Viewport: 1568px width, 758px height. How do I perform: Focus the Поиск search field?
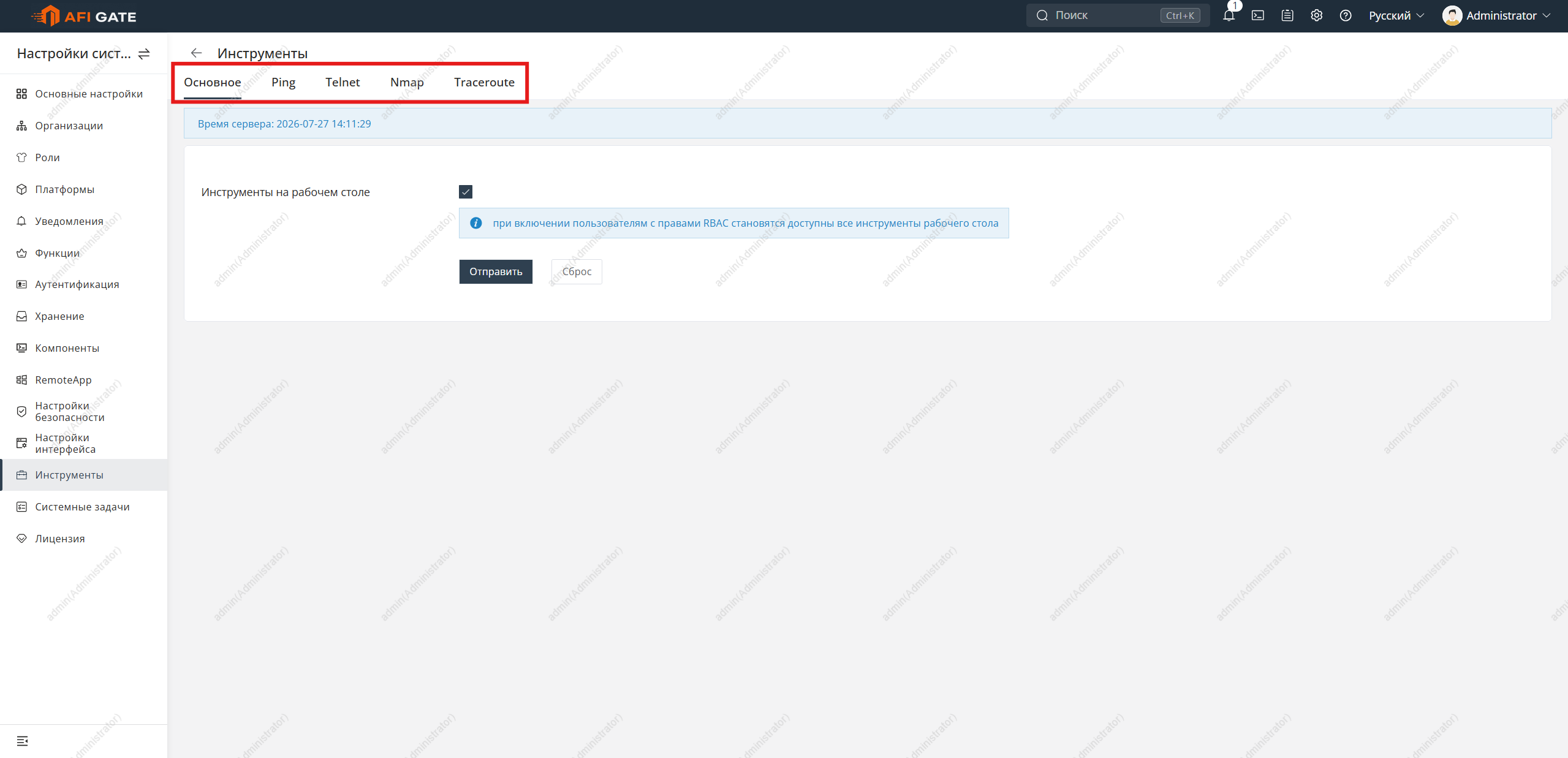click(1118, 15)
